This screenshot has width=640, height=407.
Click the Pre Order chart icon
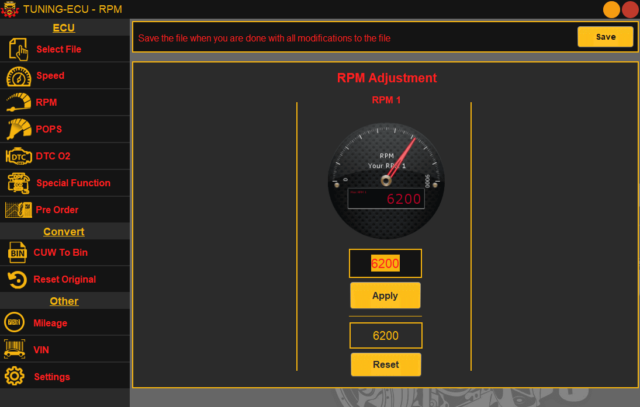click(18, 210)
